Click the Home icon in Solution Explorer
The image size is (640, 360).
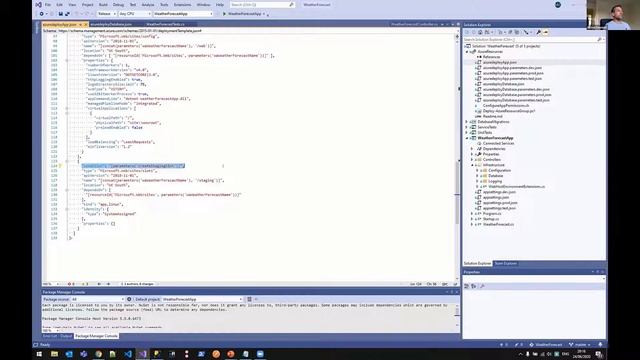480,32
